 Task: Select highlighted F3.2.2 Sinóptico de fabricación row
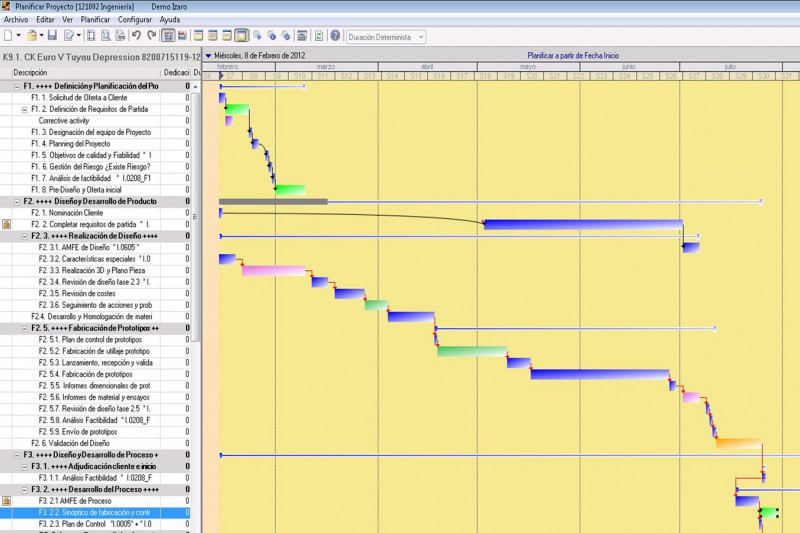pos(95,513)
